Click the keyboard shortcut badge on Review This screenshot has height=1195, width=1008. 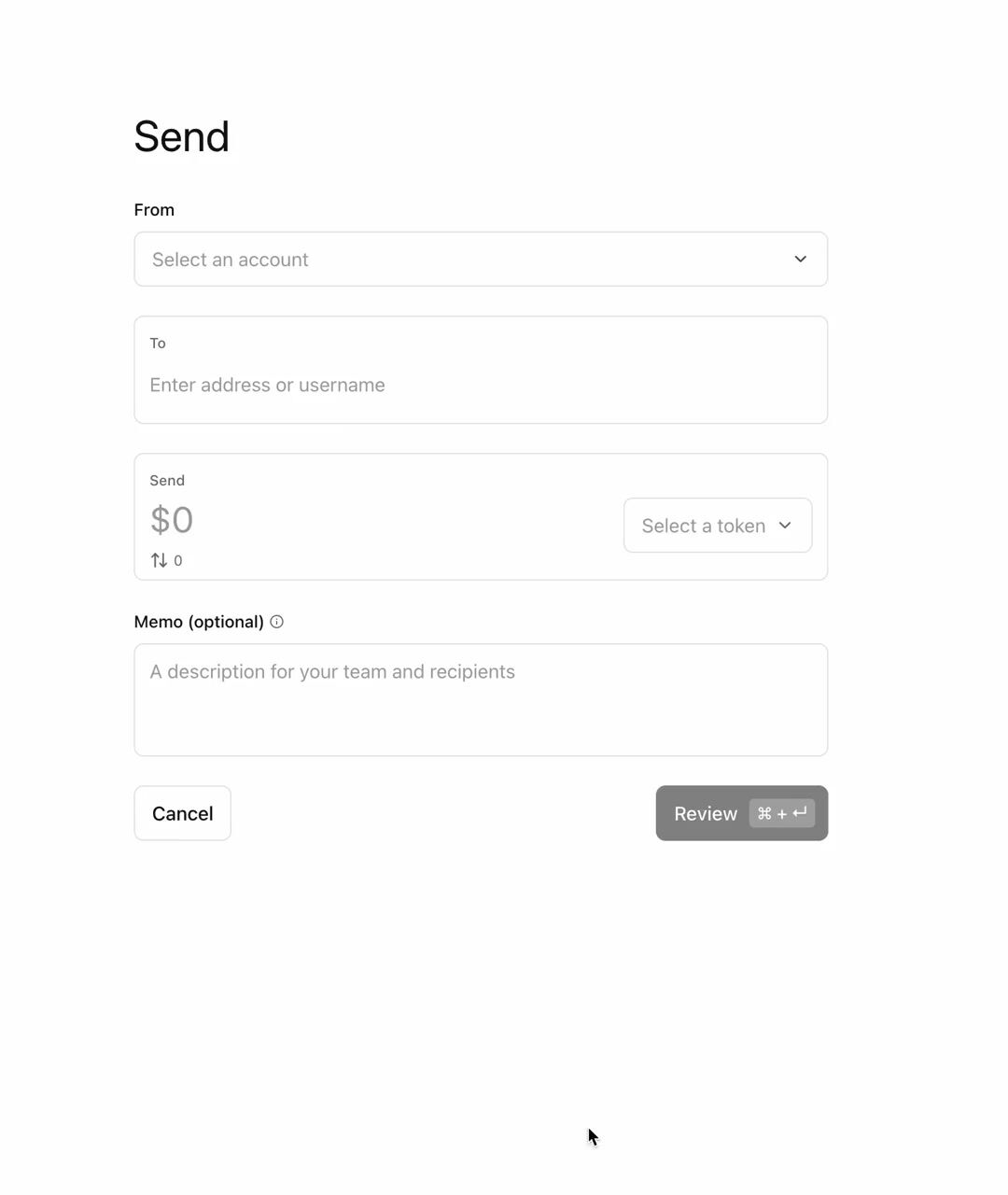(x=781, y=813)
